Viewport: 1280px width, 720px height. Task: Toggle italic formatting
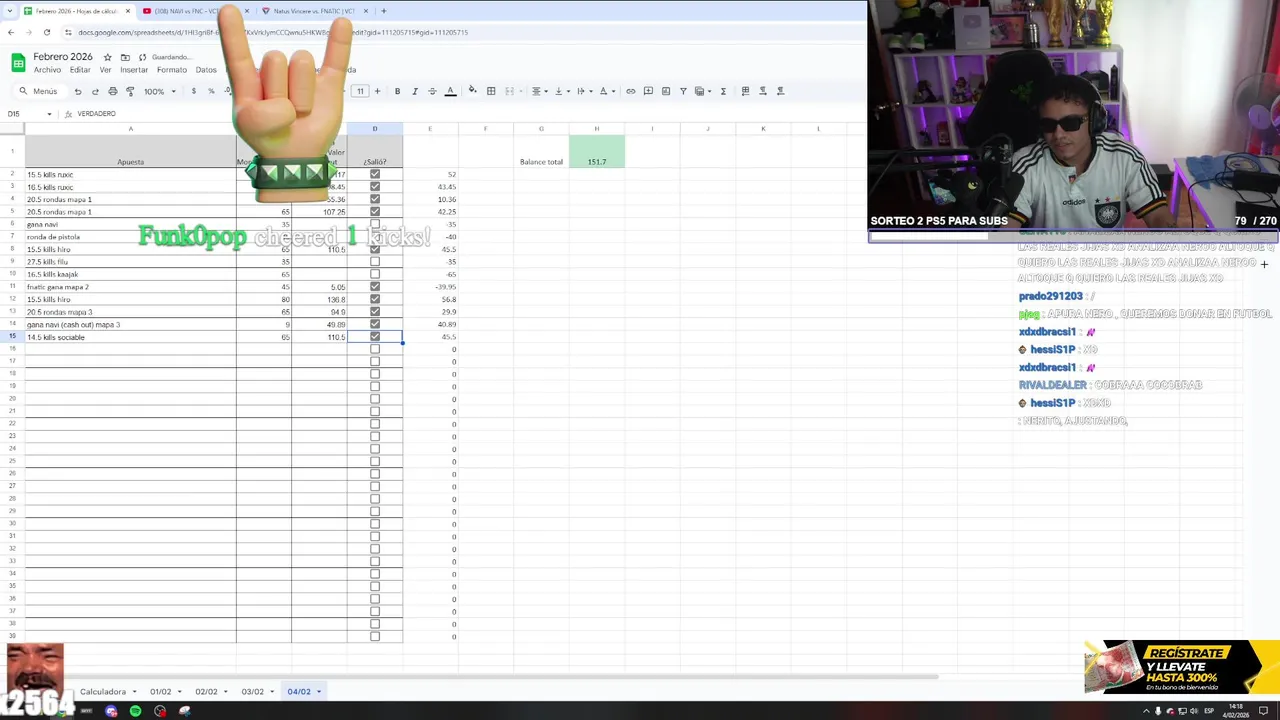(x=415, y=91)
